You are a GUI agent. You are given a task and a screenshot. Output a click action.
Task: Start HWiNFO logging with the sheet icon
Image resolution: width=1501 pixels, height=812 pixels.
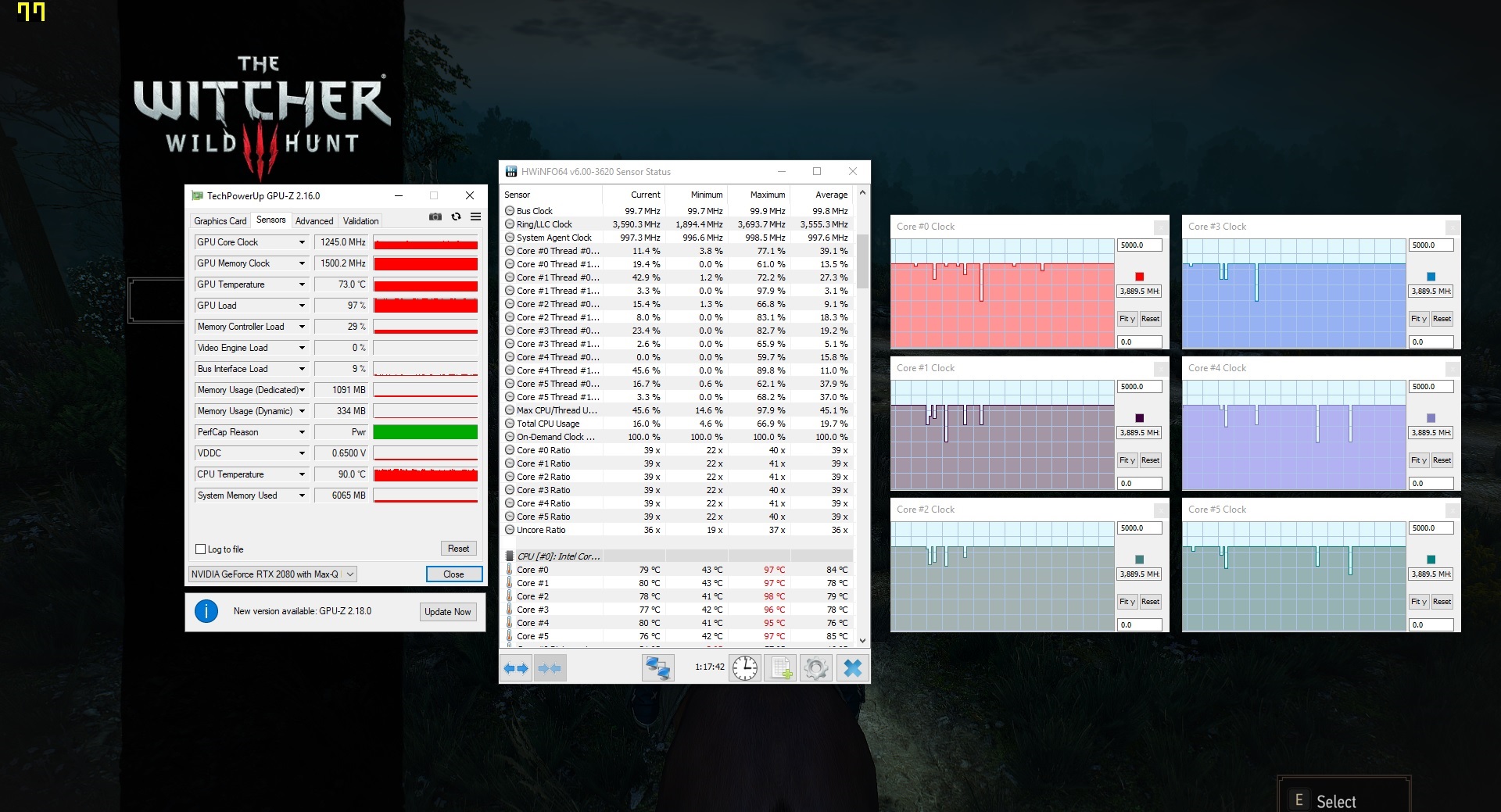pos(780,668)
